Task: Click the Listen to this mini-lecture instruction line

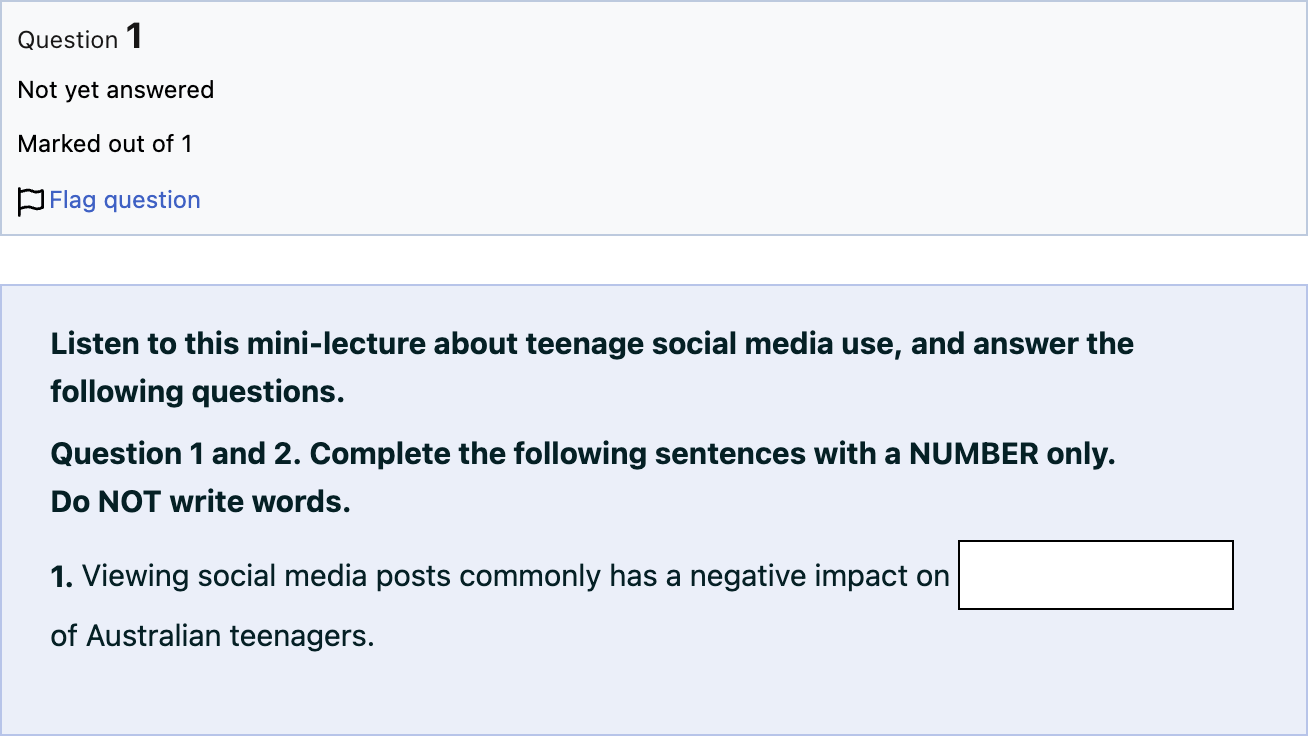Action: click(x=592, y=344)
